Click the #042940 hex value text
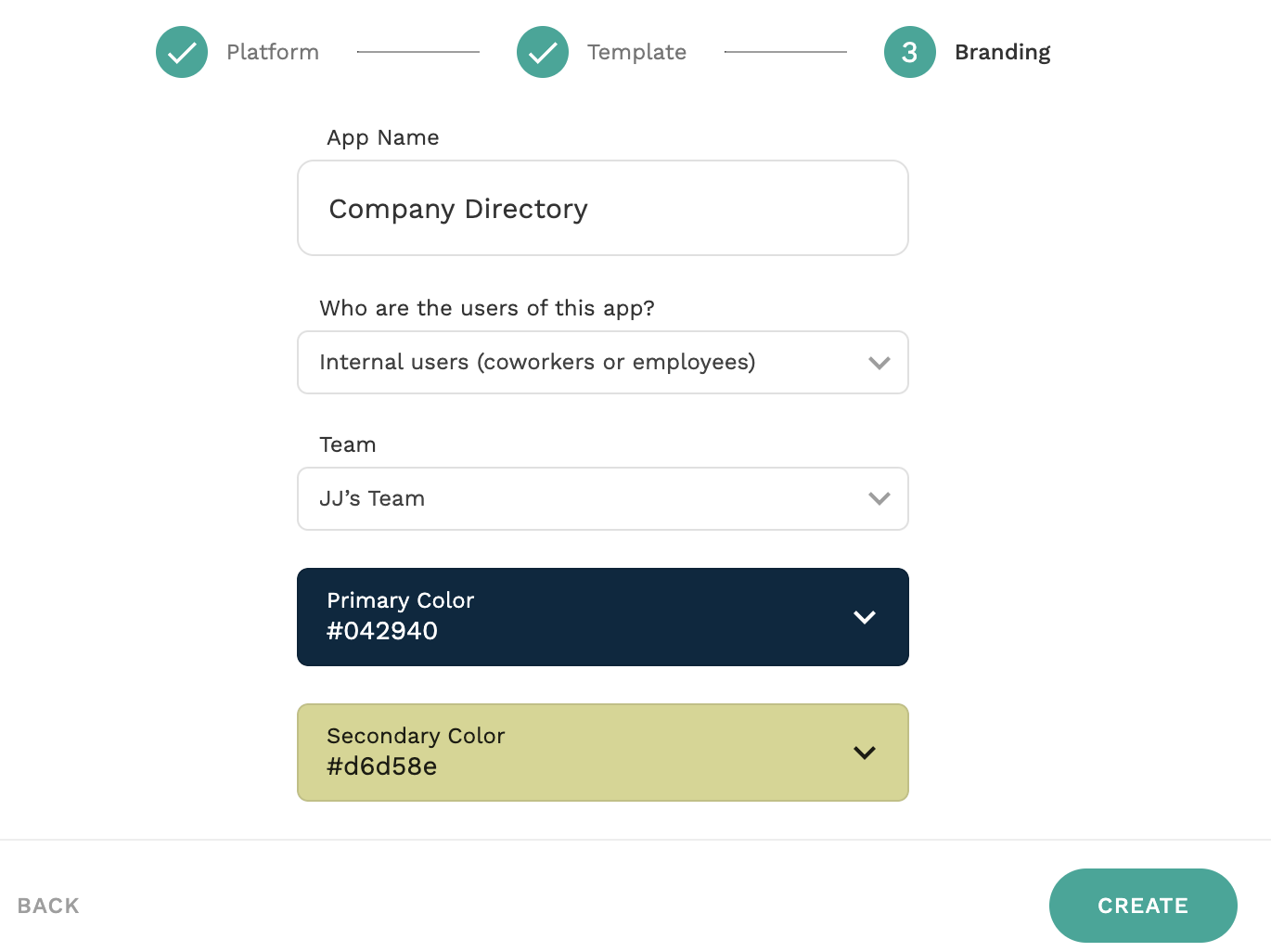The width and height of the screenshot is (1271, 952). [x=382, y=631]
